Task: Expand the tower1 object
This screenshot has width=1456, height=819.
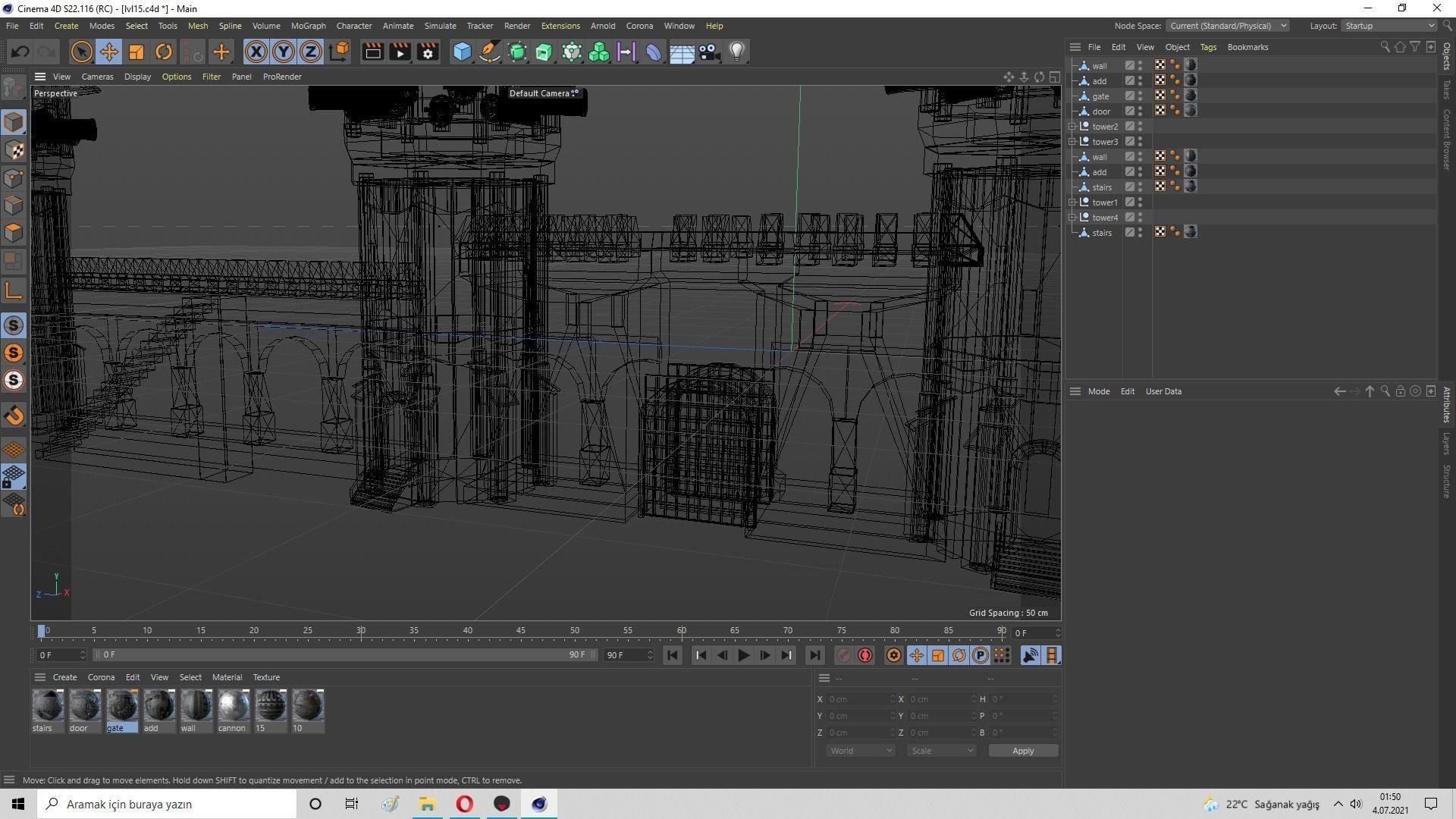Action: click(x=1072, y=202)
